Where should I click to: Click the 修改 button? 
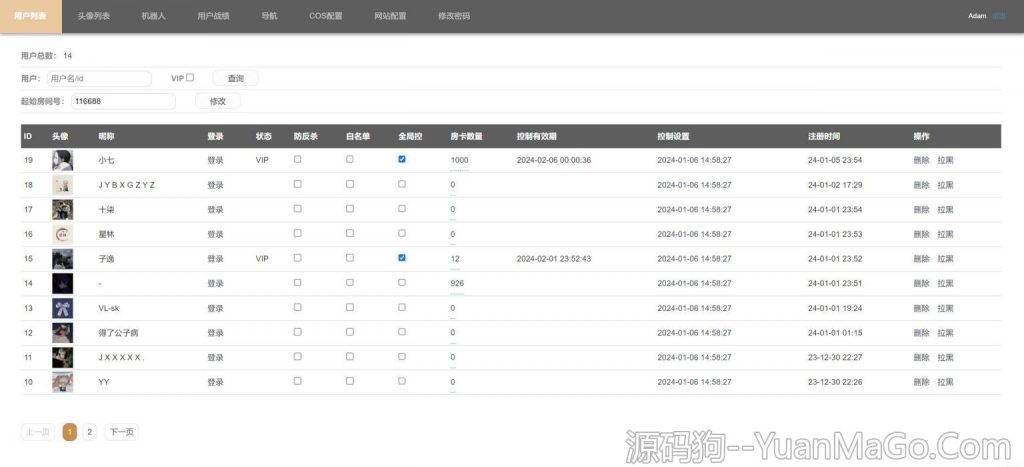point(217,101)
